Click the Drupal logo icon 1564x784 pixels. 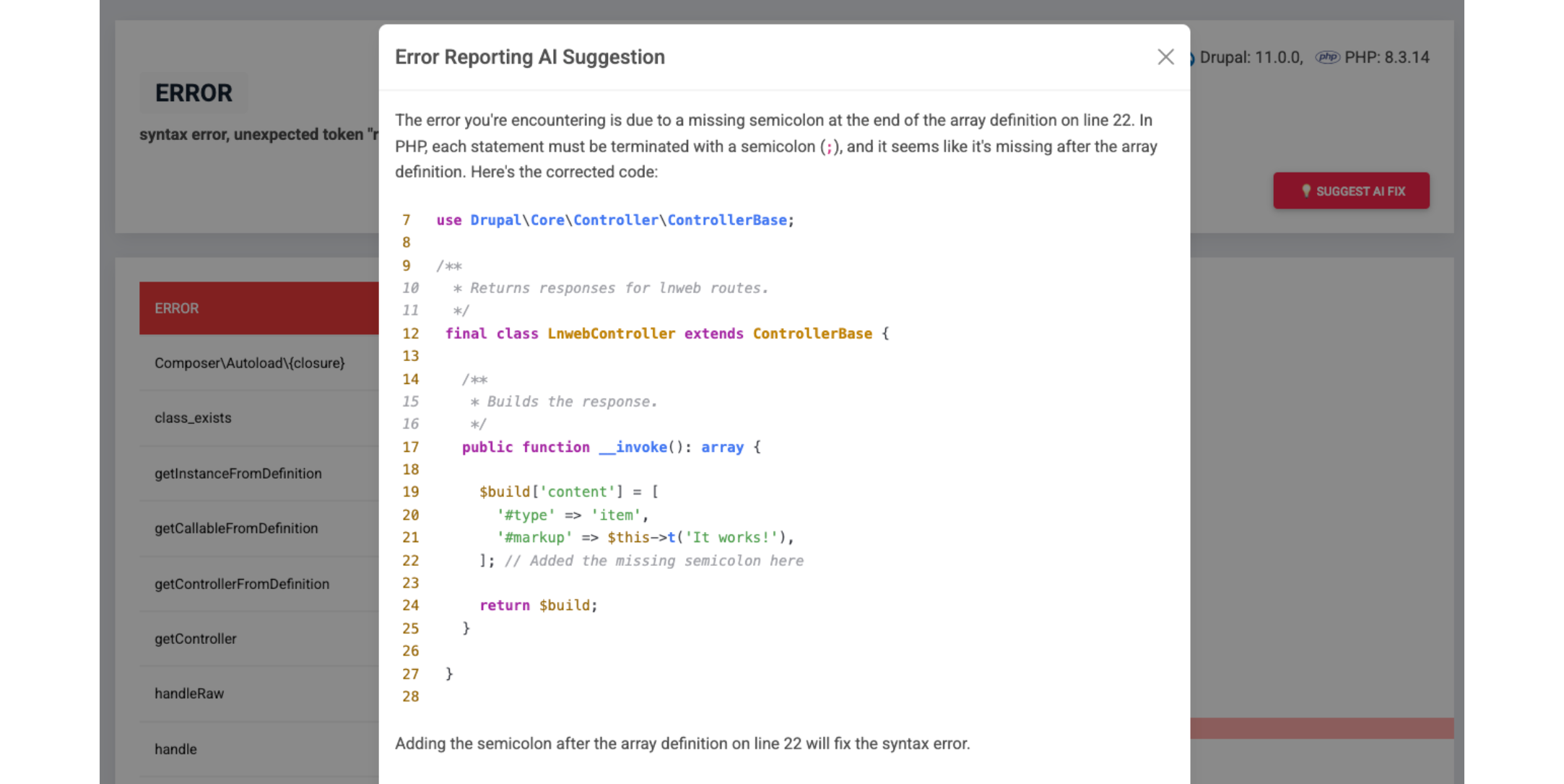(x=1191, y=57)
